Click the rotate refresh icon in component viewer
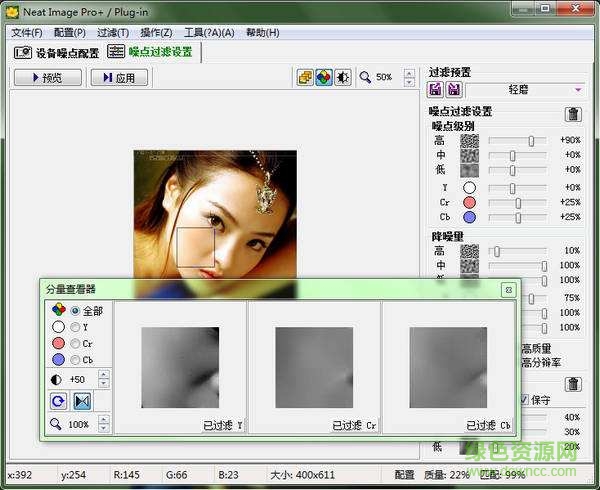The height and width of the screenshot is (490, 600). [58, 401]
